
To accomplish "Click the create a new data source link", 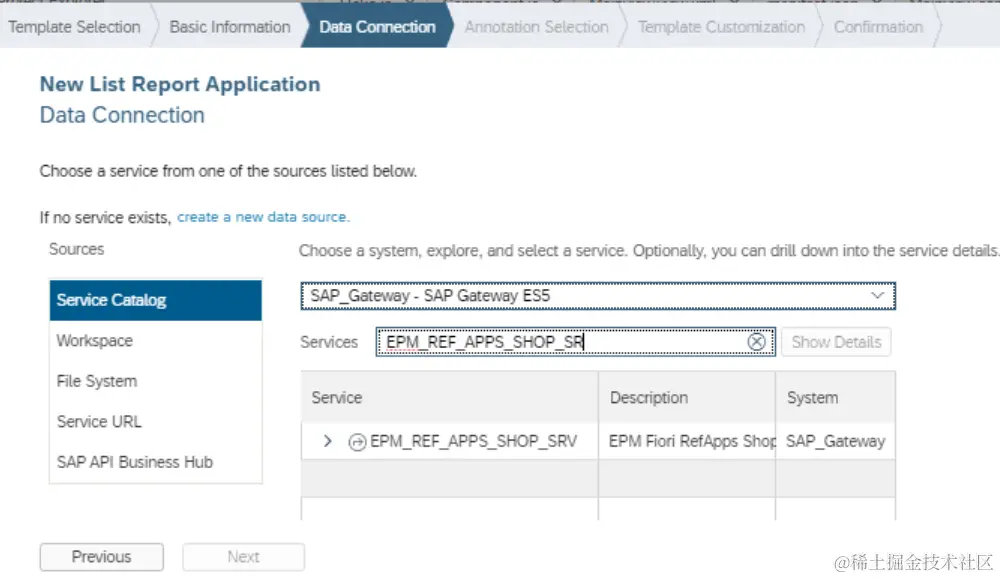I will 264,217.
